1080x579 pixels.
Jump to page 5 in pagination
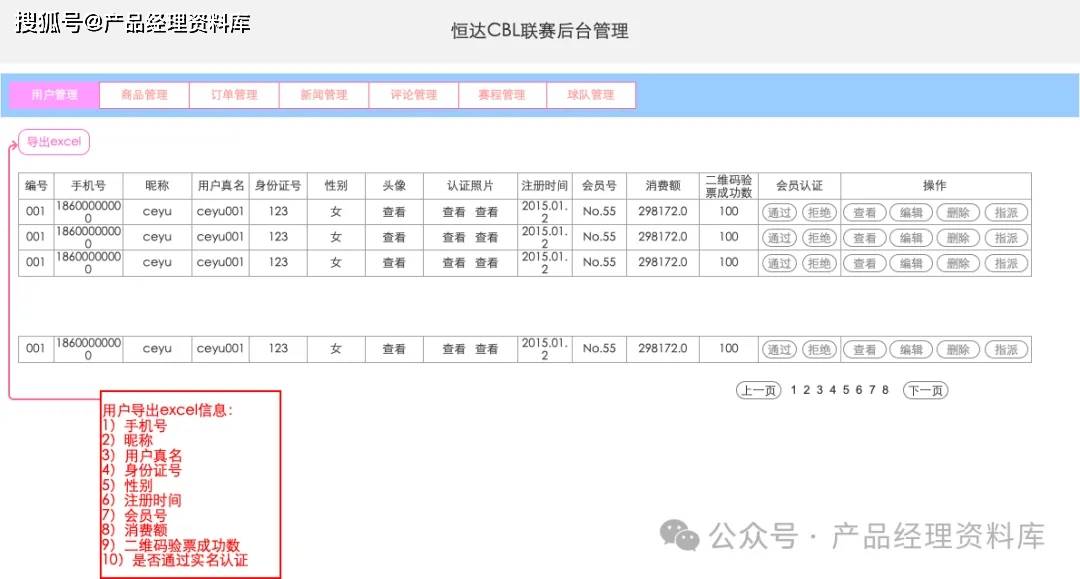pyautogui.click(x=846, y=391)
